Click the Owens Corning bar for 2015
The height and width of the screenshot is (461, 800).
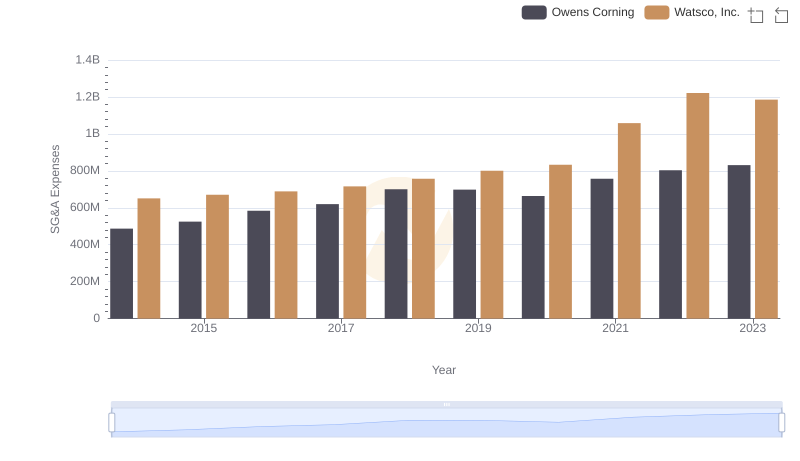click(190, 270)
